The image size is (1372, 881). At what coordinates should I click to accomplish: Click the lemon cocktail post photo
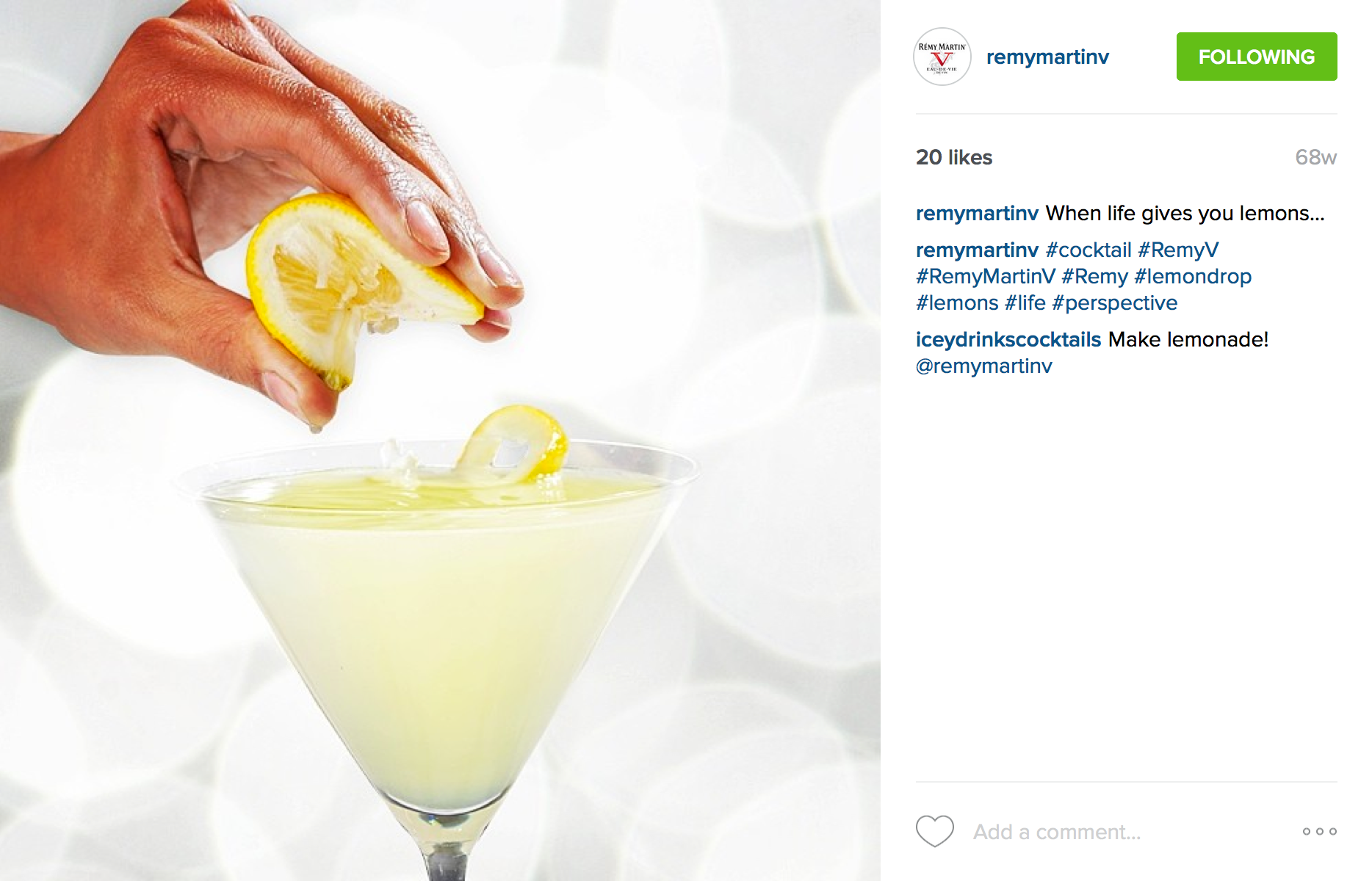(x=440, y=440)
